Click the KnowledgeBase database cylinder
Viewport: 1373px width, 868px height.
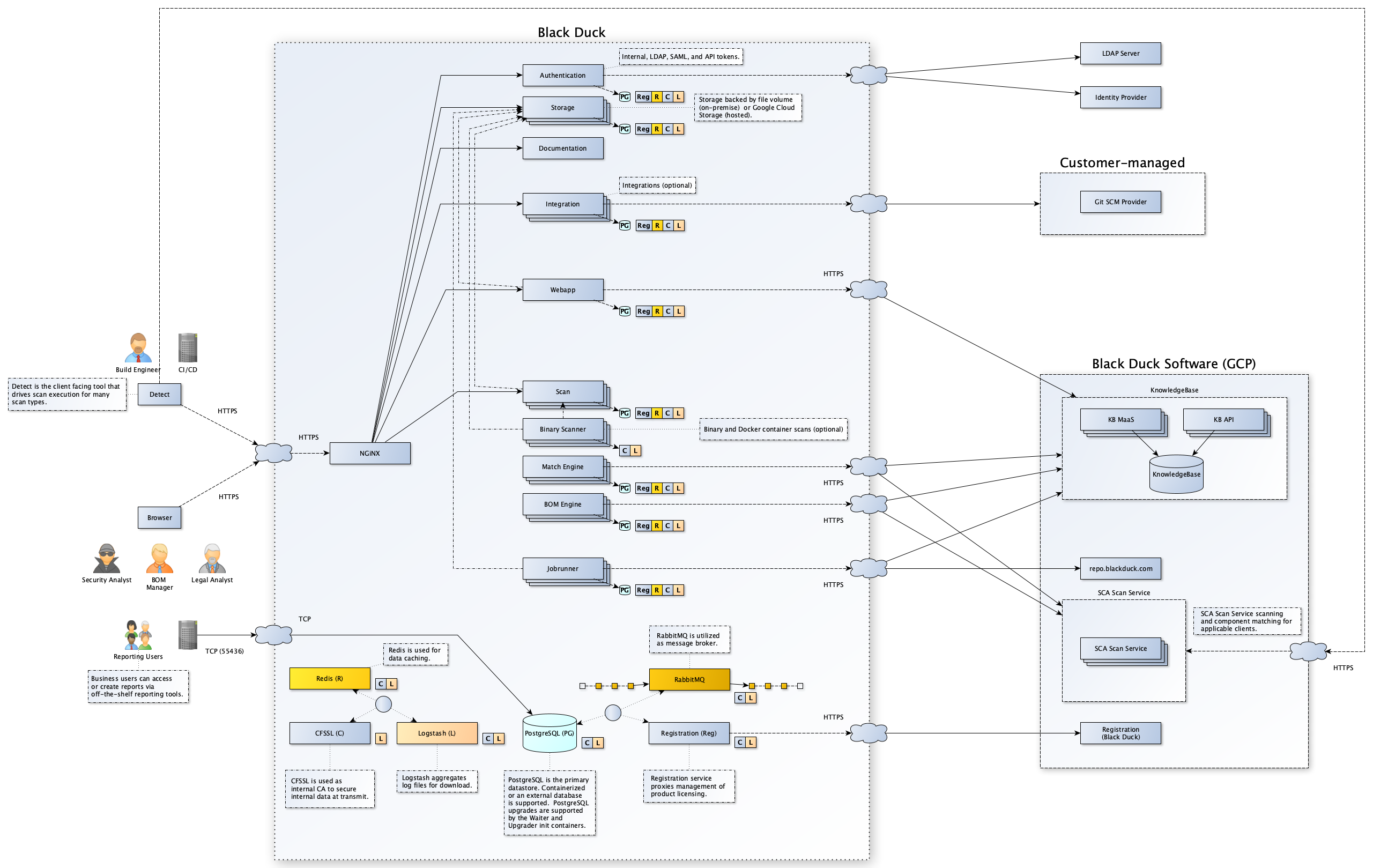click(1176, 474)
